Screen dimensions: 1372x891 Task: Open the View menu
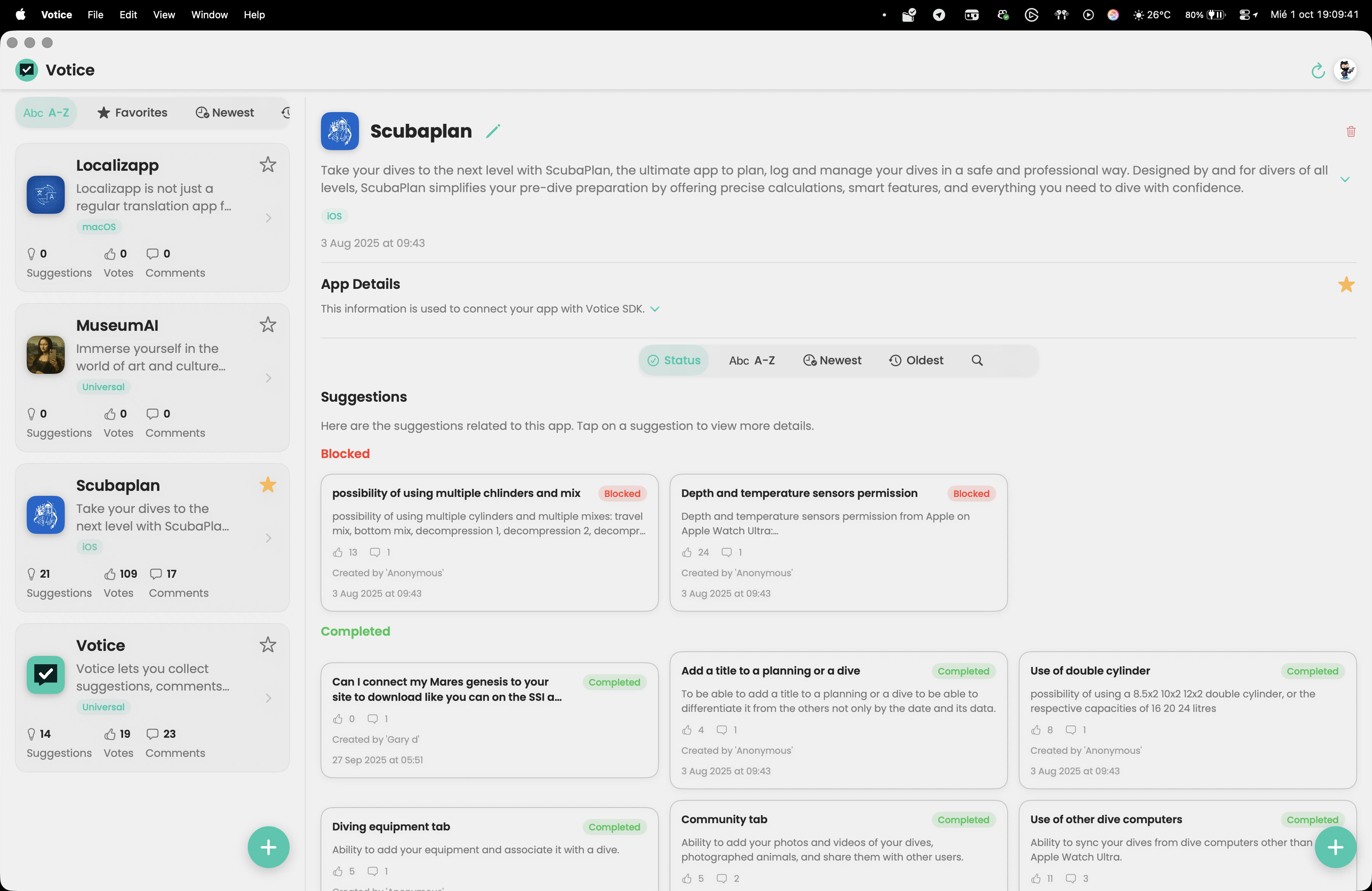[163, 15]
